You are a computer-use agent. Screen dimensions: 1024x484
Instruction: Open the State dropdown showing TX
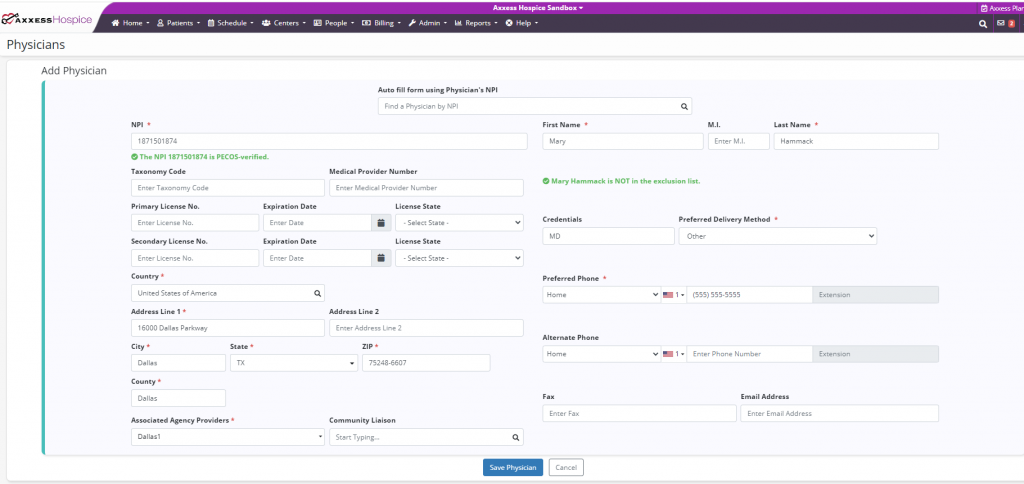tap(294, 363)
